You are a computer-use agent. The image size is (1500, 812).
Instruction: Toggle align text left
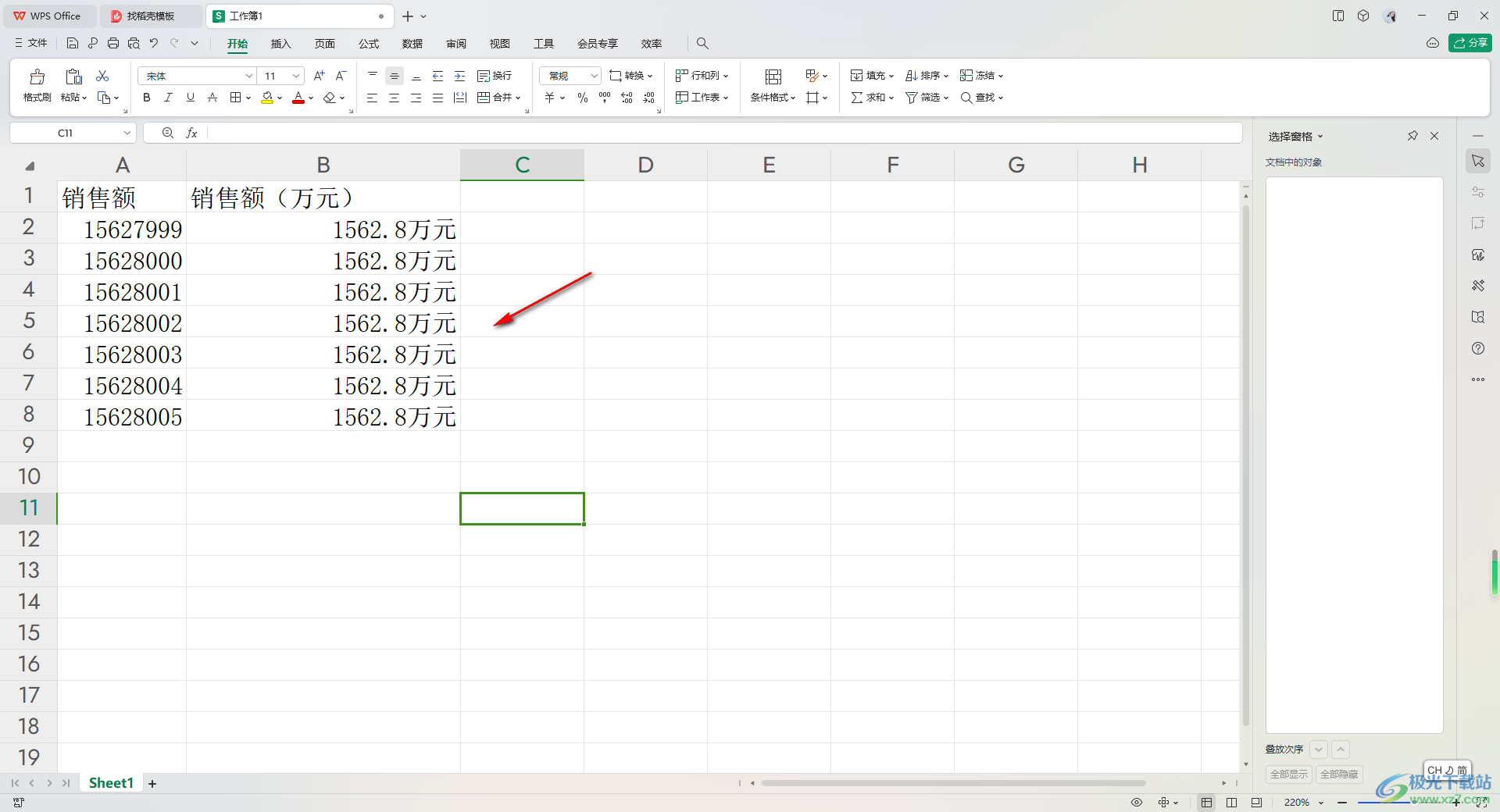point(373,98)
